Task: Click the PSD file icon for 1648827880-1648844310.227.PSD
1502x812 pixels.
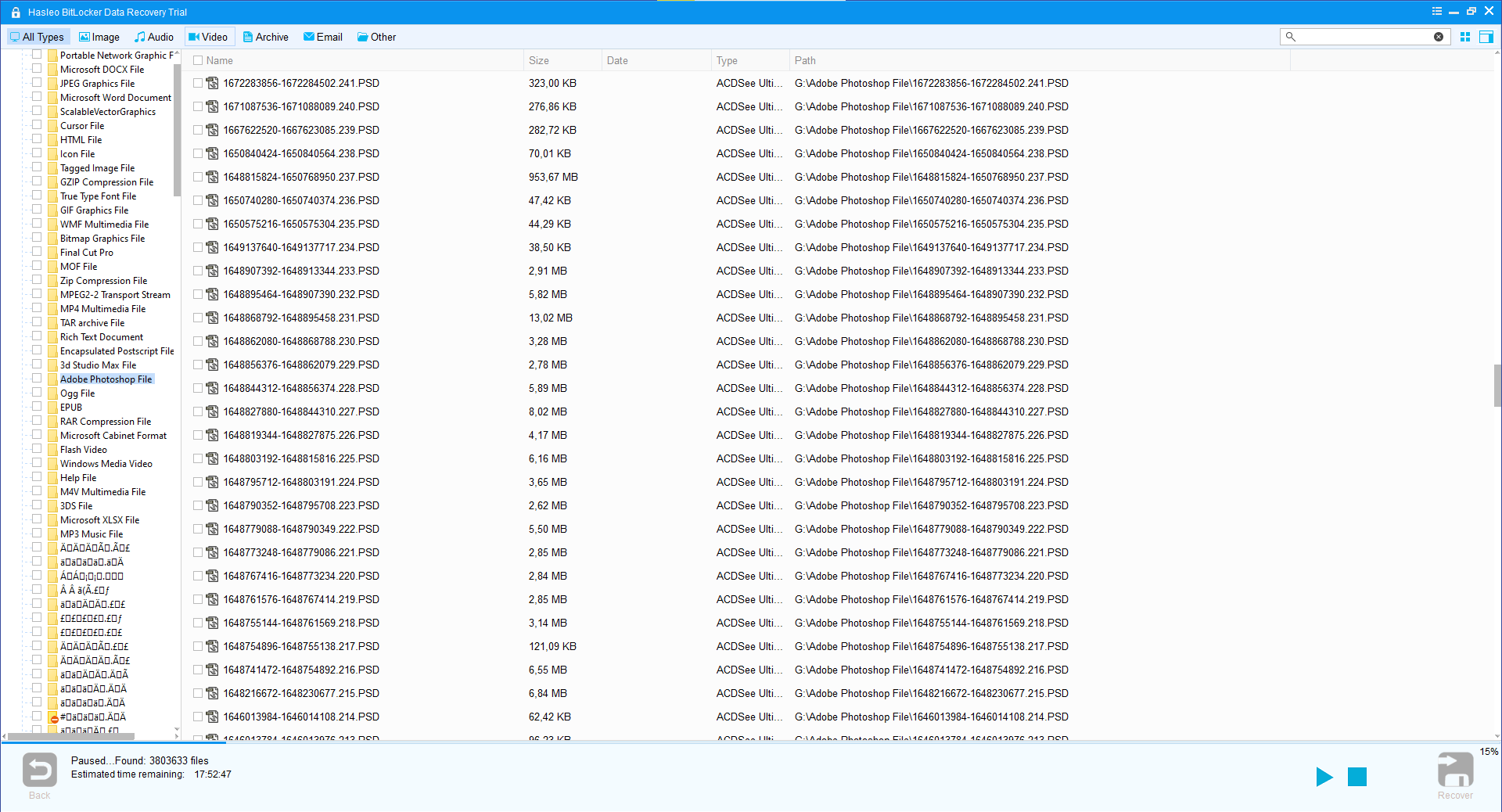Action: 212,411
